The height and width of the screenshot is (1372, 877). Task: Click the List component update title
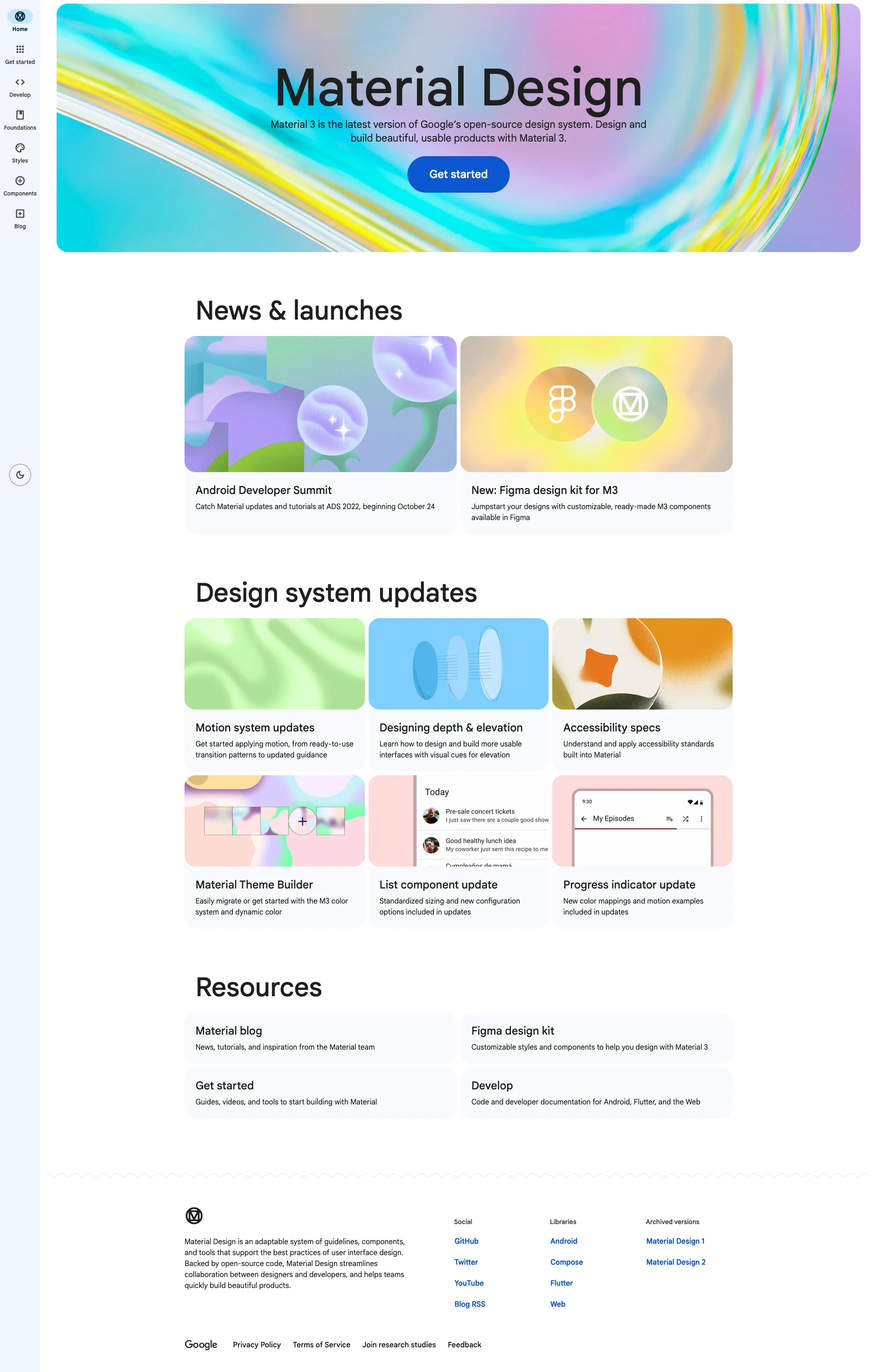point(438,885)
